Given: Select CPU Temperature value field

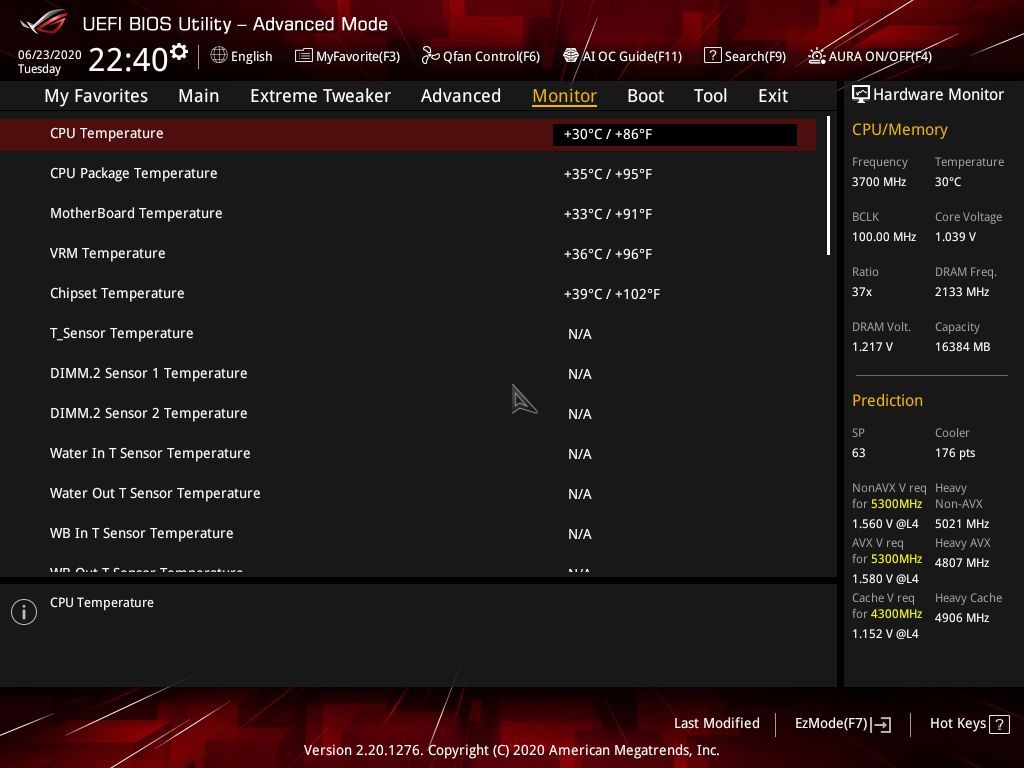Looking at the screenshot, I should pyautogui.click(x=675, y=134).
